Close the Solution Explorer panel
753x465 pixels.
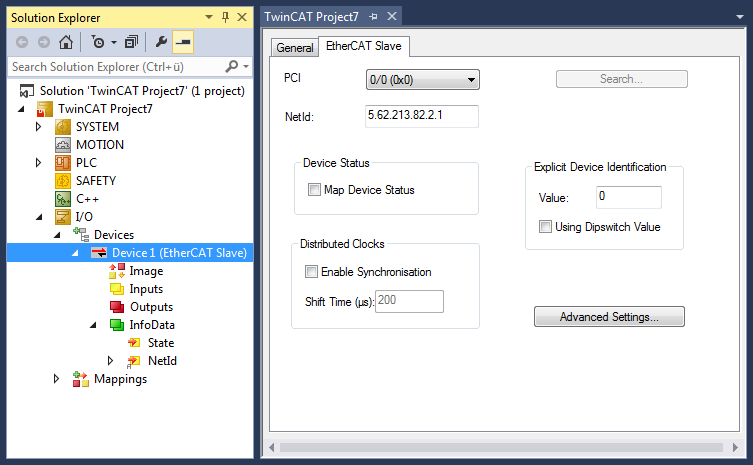[243, 17]
